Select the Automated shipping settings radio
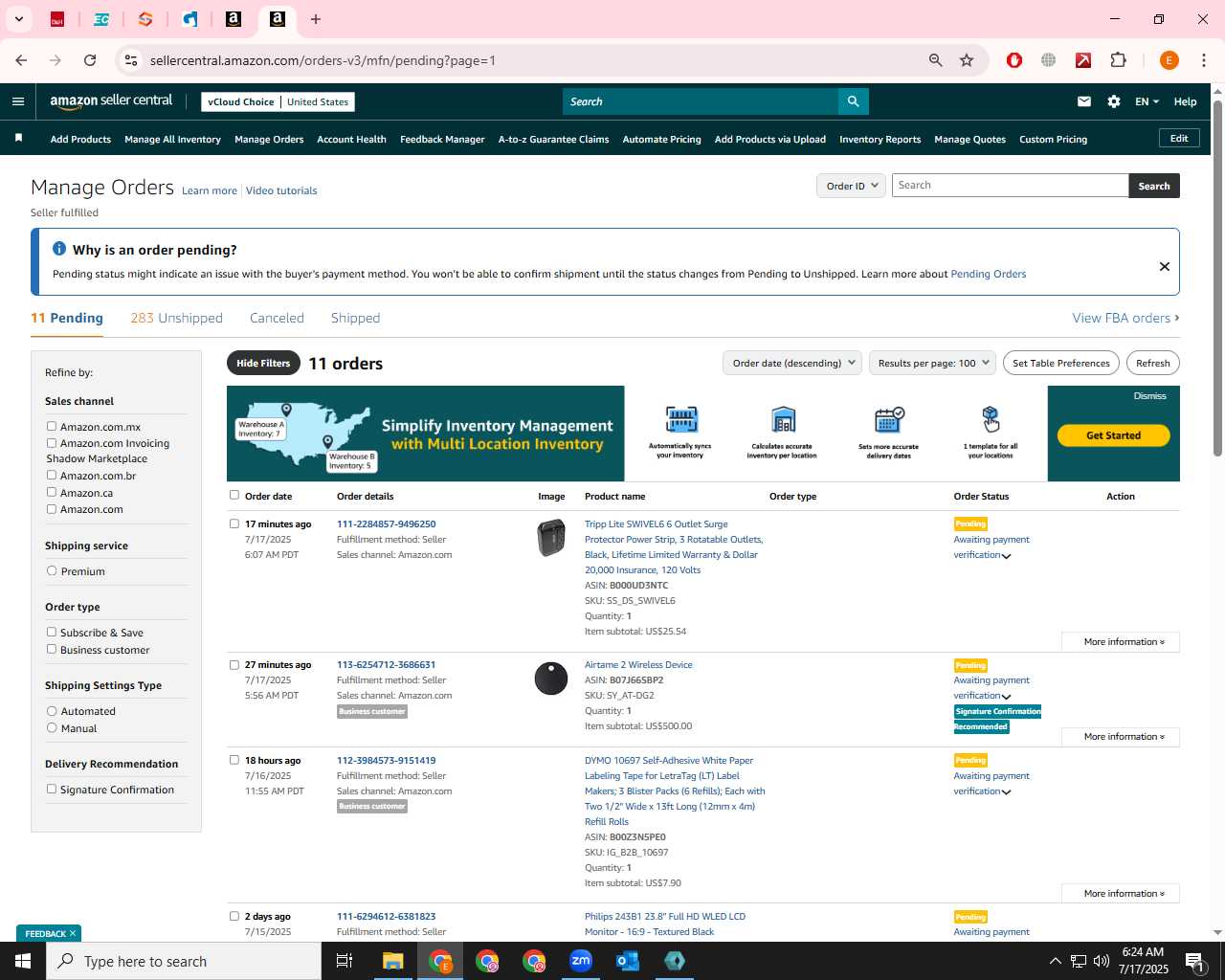1225x980 pixels. coord(52,711)
